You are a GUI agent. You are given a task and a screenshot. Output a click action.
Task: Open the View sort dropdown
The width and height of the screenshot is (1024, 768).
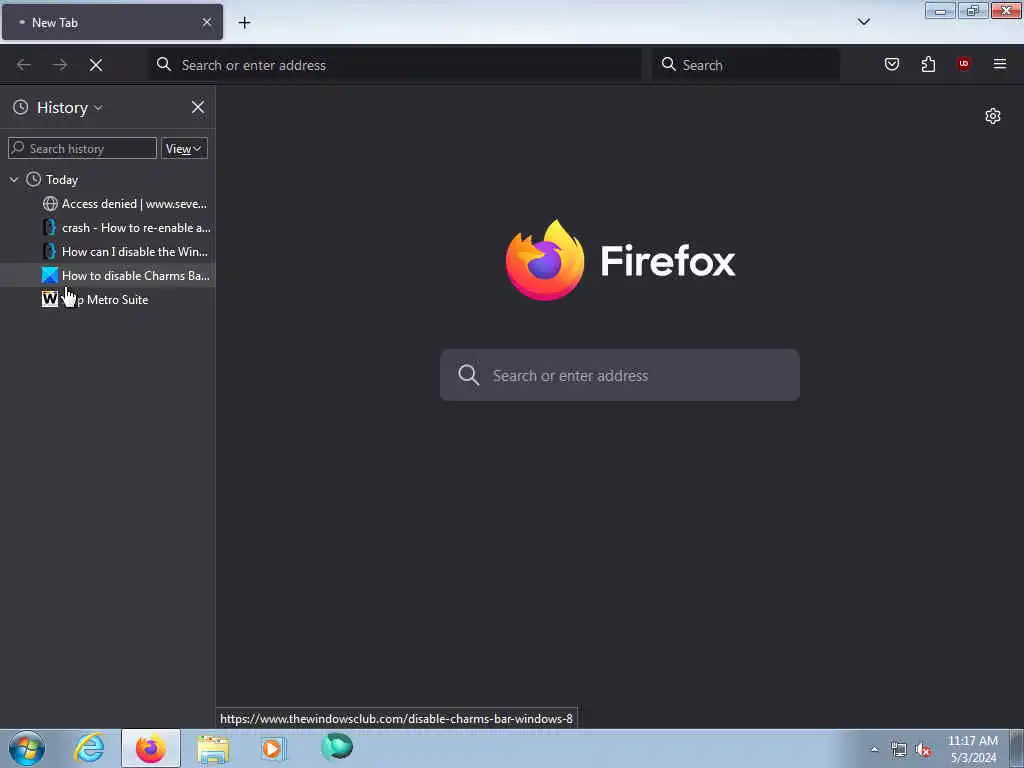184,148
